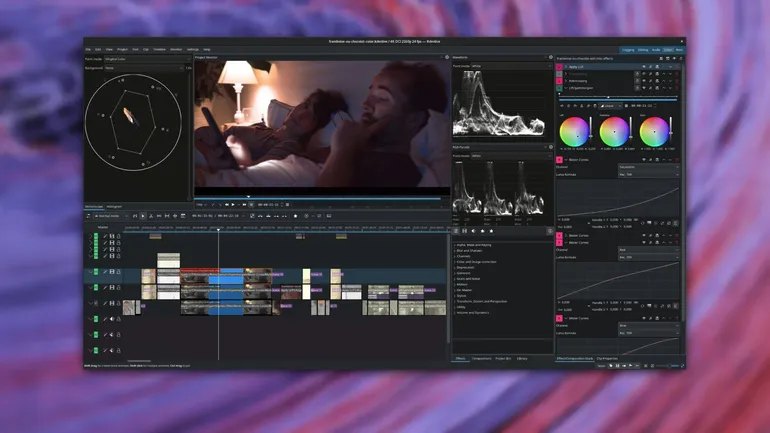Switch to the Project Bin tab

pyautogui.click(x=503, y=358)
